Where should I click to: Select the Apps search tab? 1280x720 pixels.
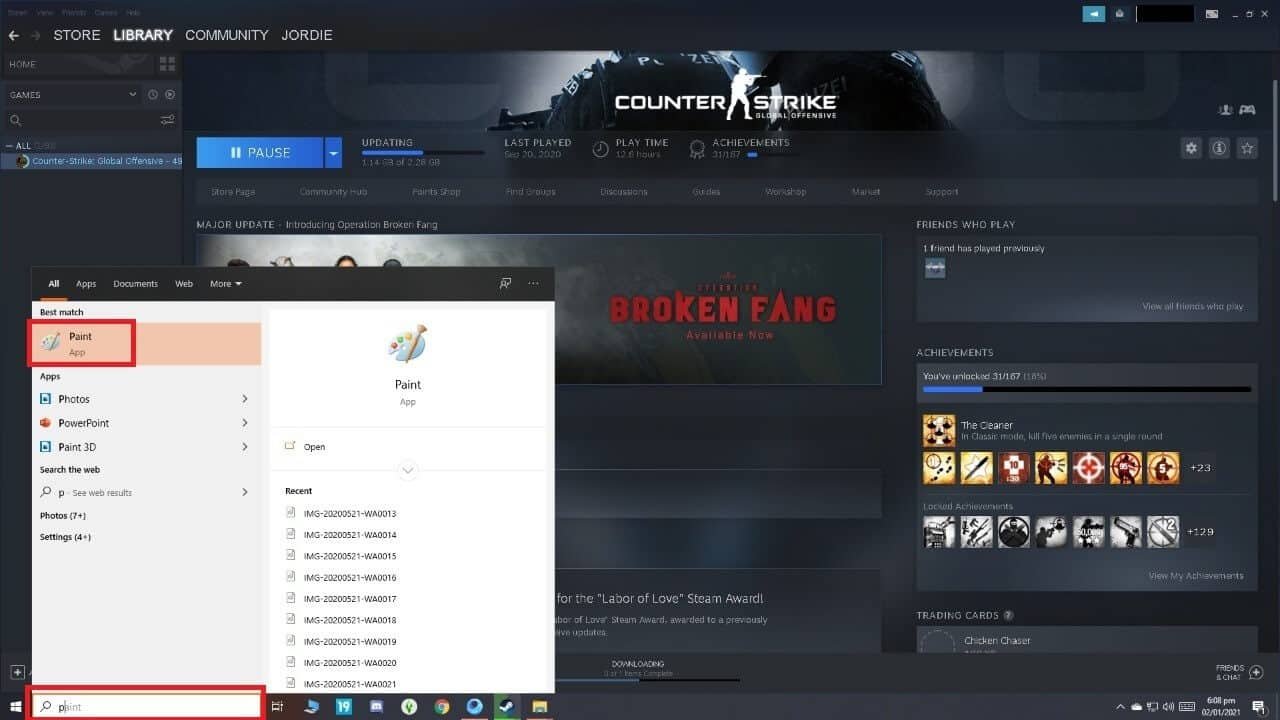point(86,284)
